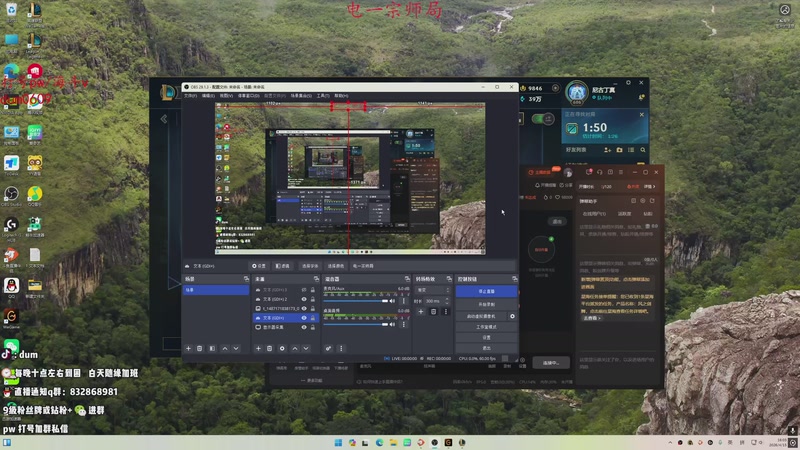800x450 pixels.
Task: Remove selected scene with trash icon
Action: click(x=200, y=348)
